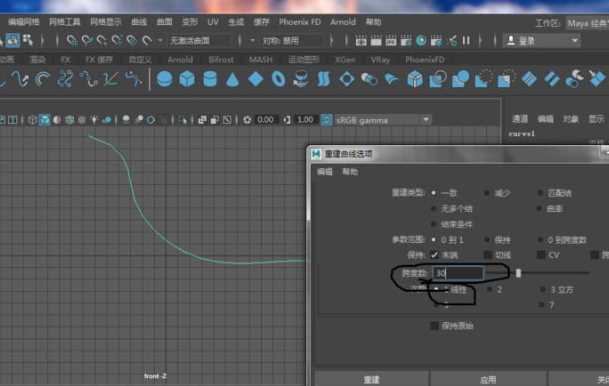Create a NURBS cube from the shelf
The height and width of the screenshot is (386, 609).
click(x=187, y=79)
